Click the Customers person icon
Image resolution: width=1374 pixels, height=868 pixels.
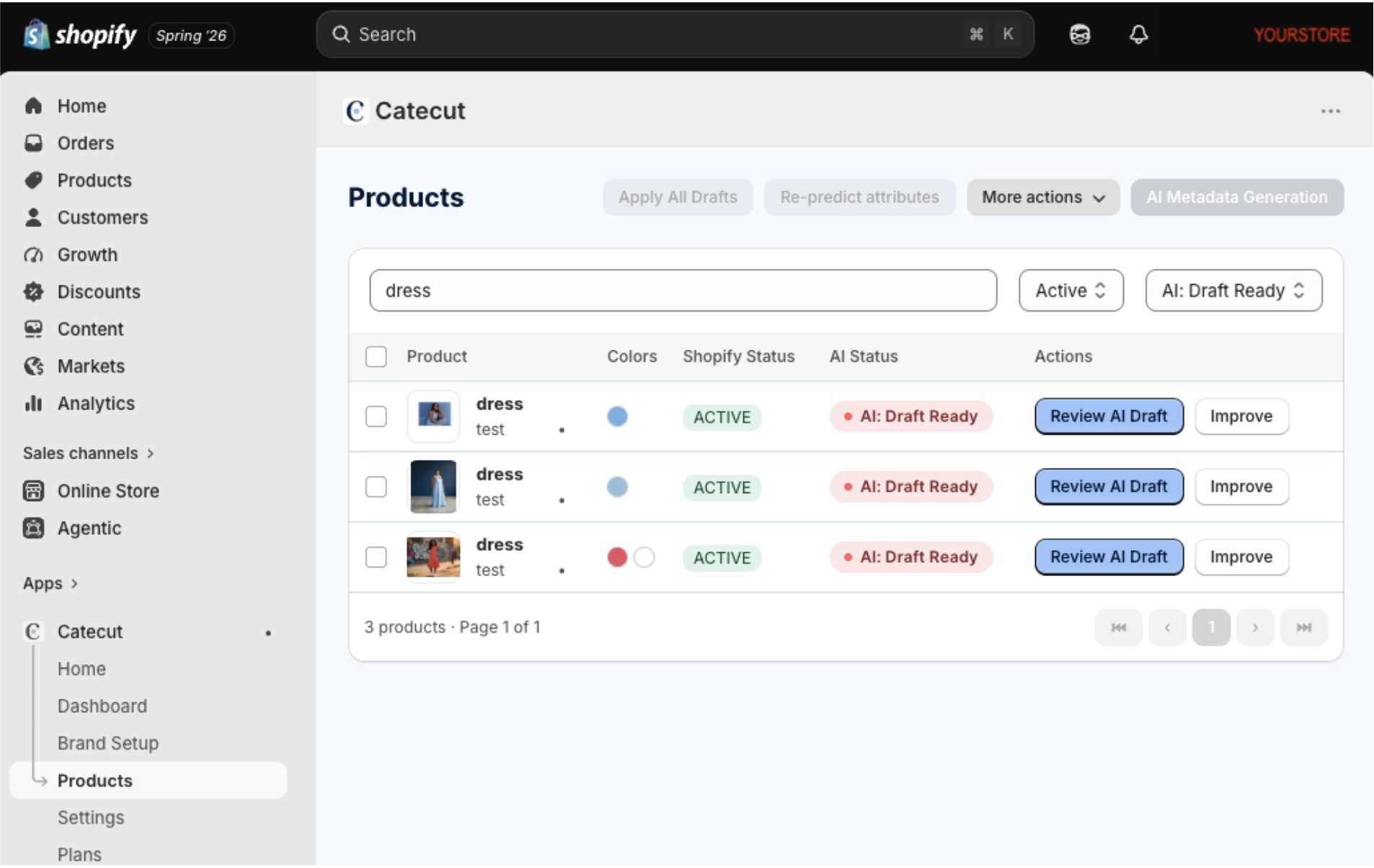pos(33,217)
